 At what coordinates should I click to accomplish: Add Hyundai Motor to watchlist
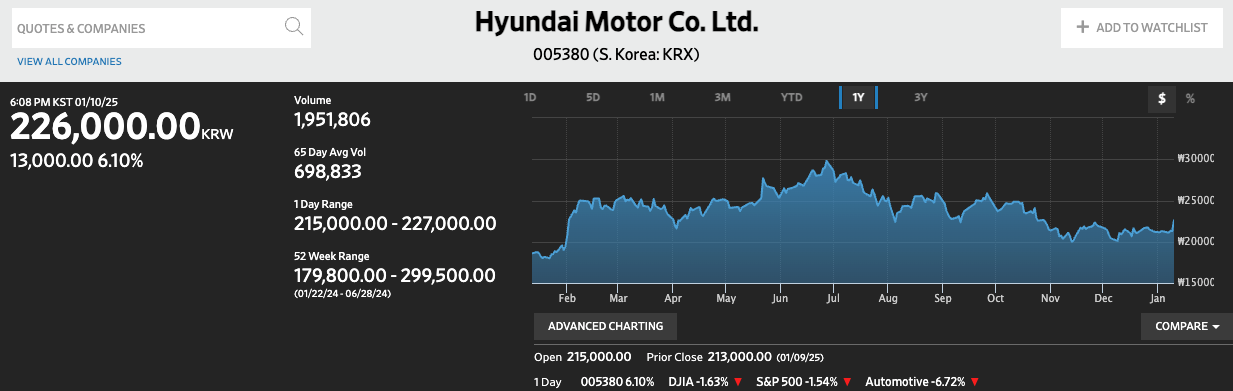[1142, 28]
